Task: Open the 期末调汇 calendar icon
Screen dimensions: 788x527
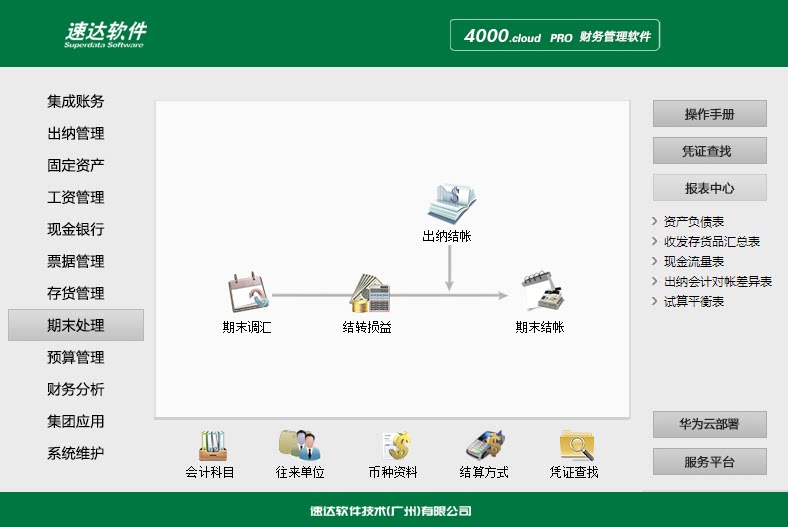Action: coord(248,292)
